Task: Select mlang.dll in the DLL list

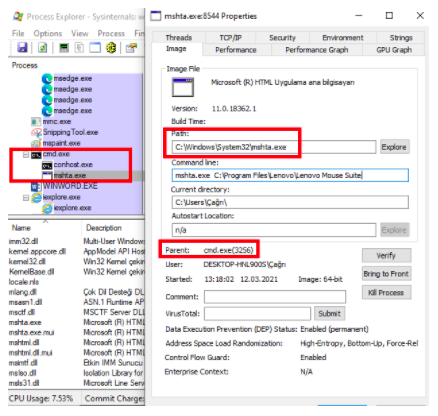Action: (x=23, y=292)
